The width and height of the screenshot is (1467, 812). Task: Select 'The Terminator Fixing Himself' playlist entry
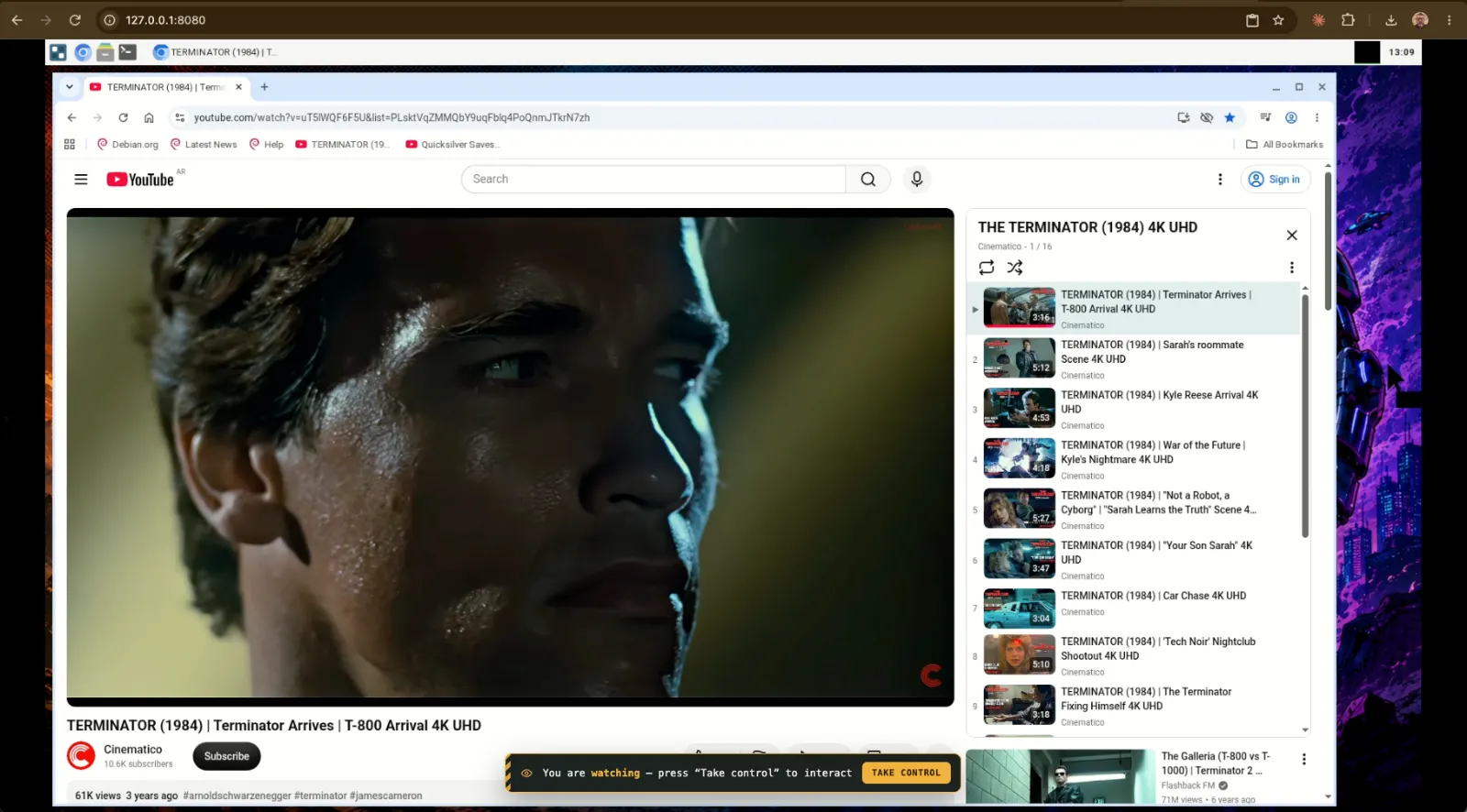click(1134, 707)
